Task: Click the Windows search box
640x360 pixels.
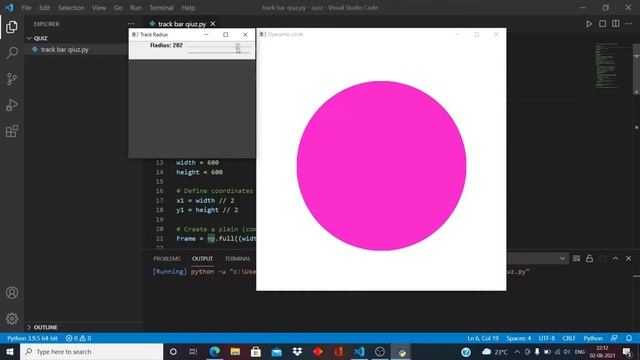Action: click(91, 351)
